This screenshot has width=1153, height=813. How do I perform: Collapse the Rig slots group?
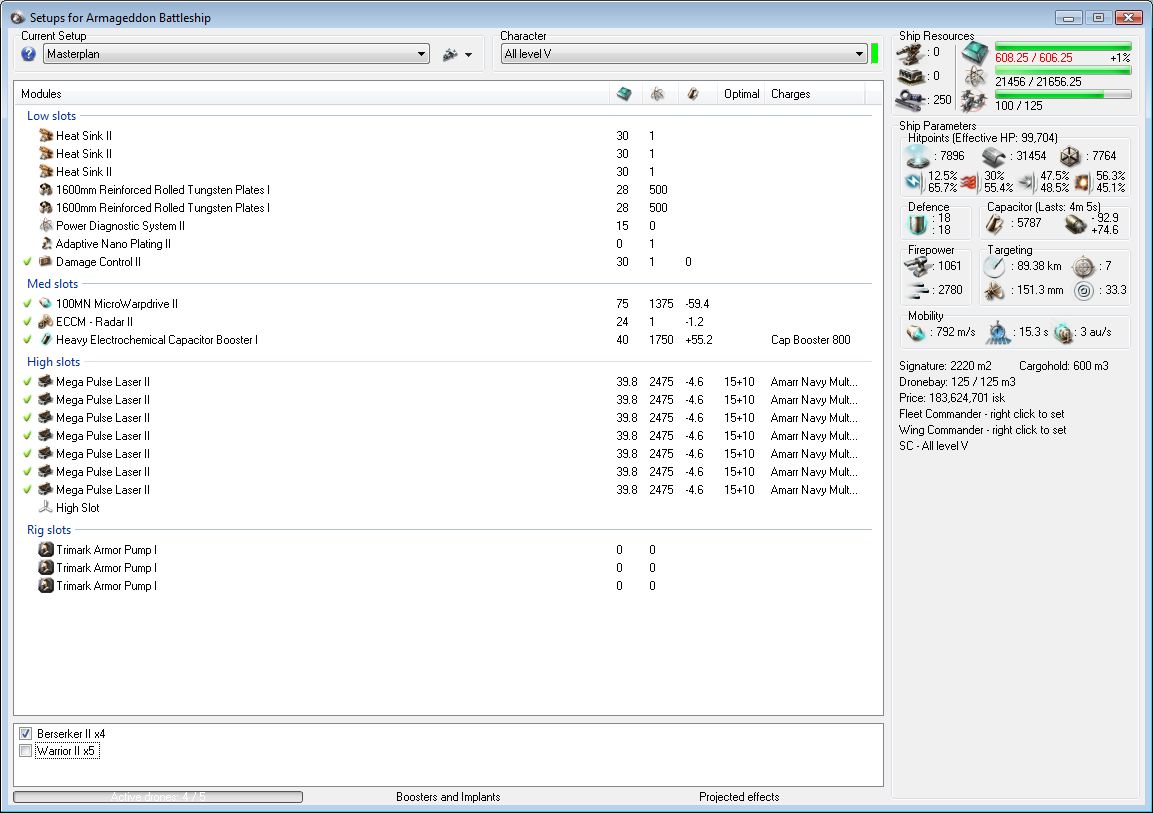click(x=49, y=530)
